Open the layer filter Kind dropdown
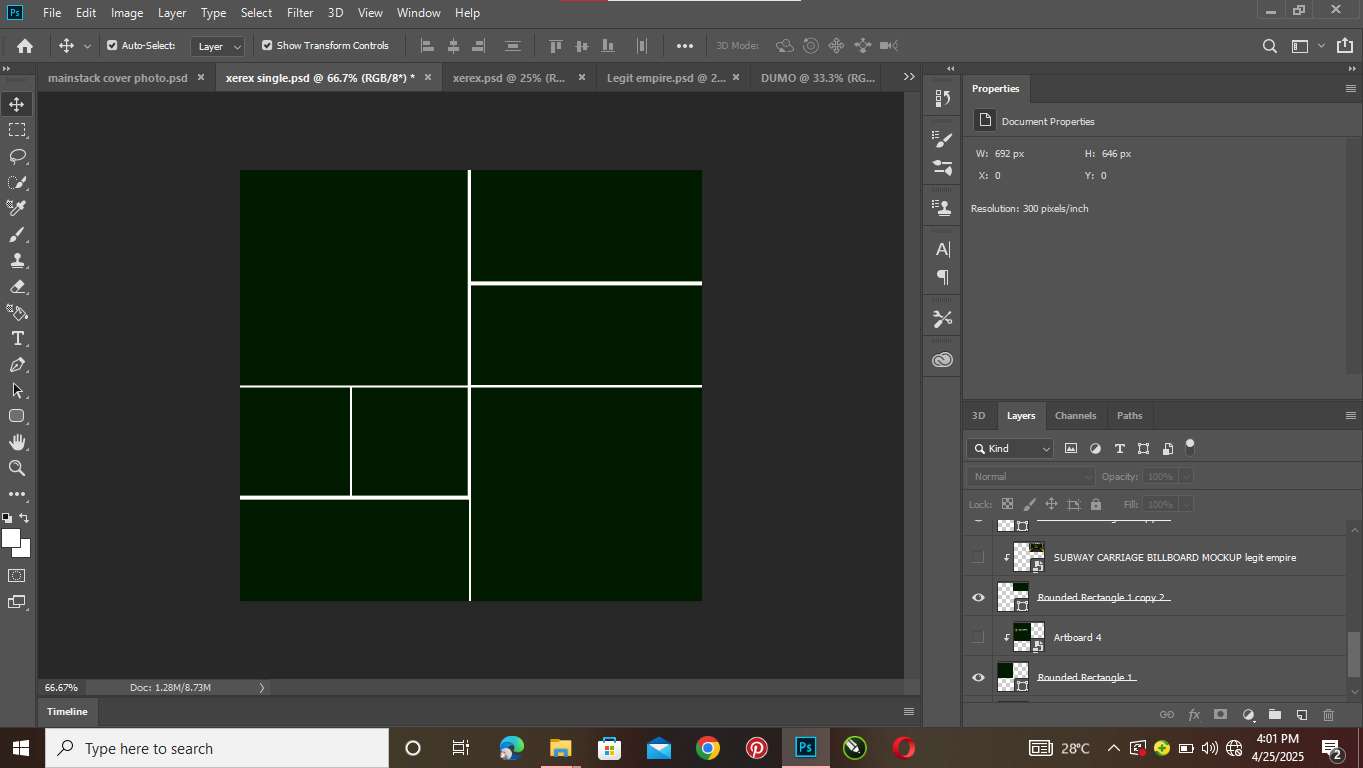Screen dimensions: 1363x768 pyautogui.click(x=1011, y=449)
